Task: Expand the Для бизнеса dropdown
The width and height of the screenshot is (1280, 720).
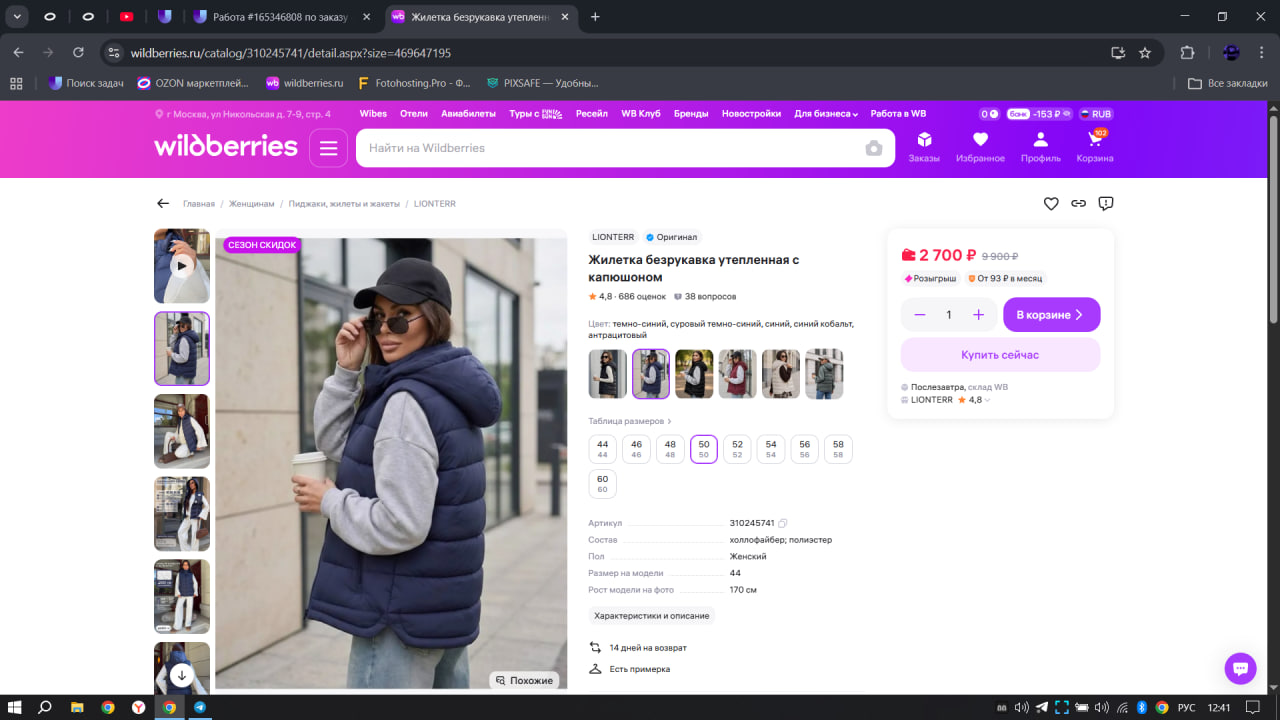Action: pos(826,114)
